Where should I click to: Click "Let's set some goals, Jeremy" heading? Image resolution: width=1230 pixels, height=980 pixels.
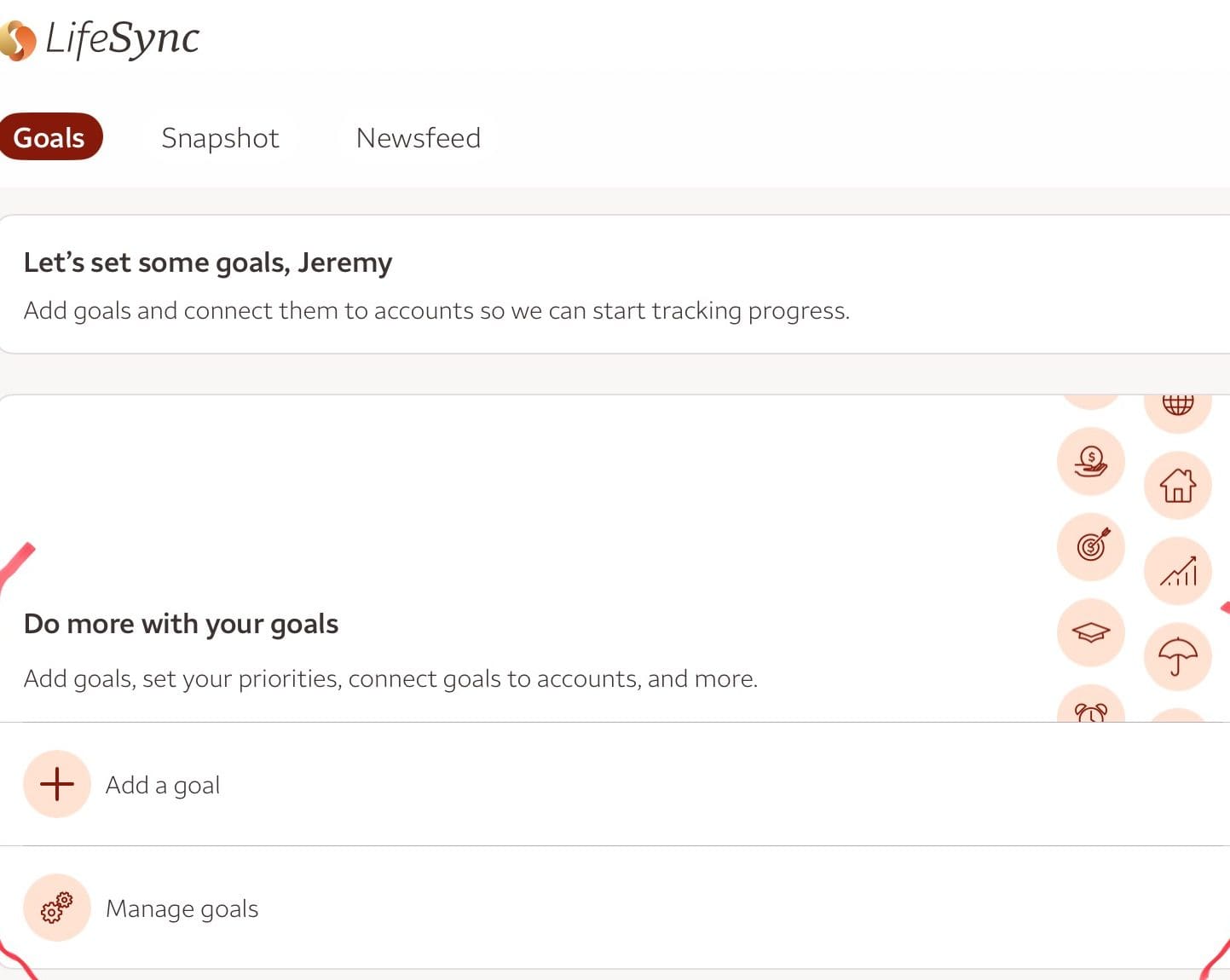[208, 262]
